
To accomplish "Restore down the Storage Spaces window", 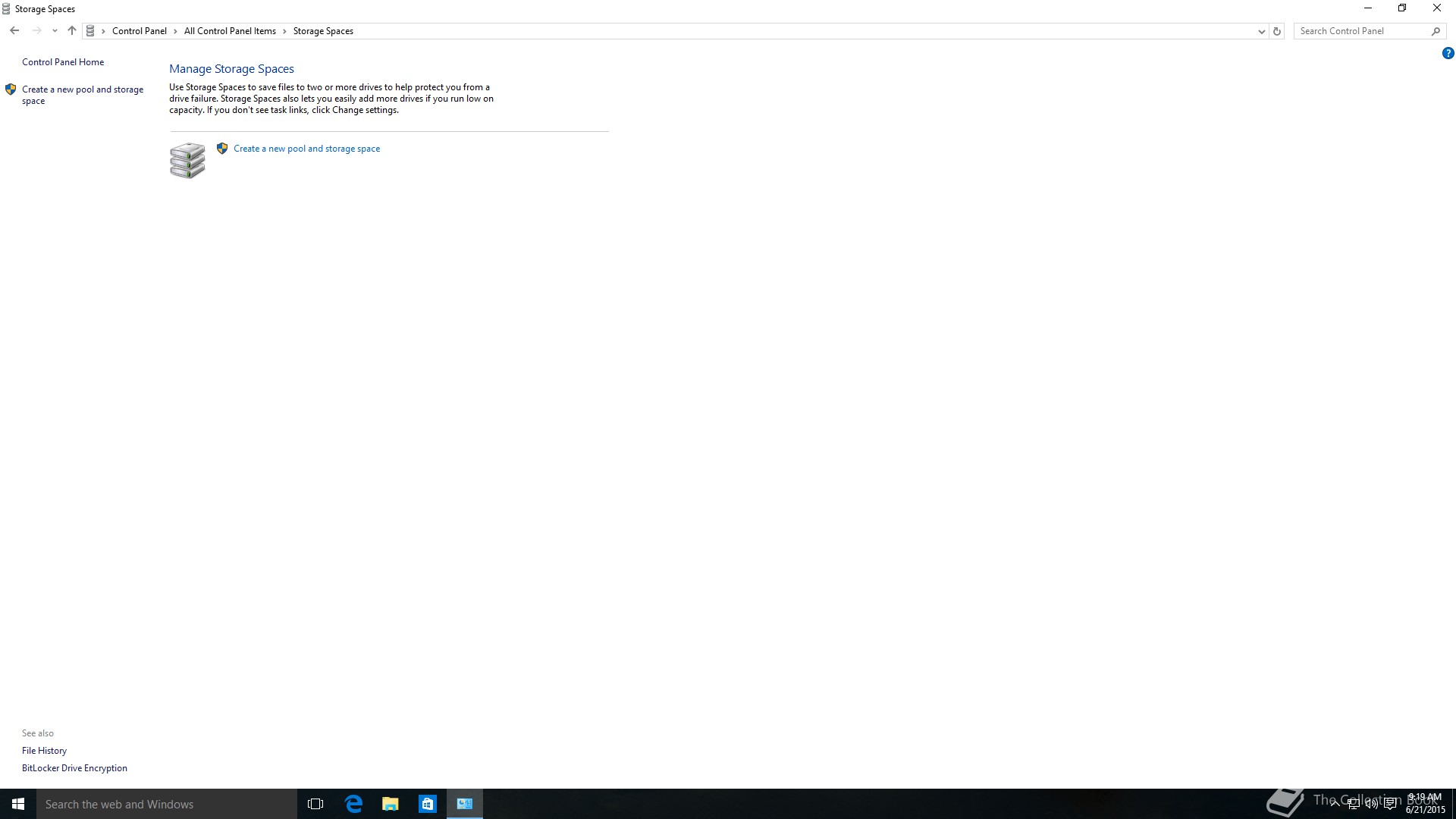I will pos(1402,8).
